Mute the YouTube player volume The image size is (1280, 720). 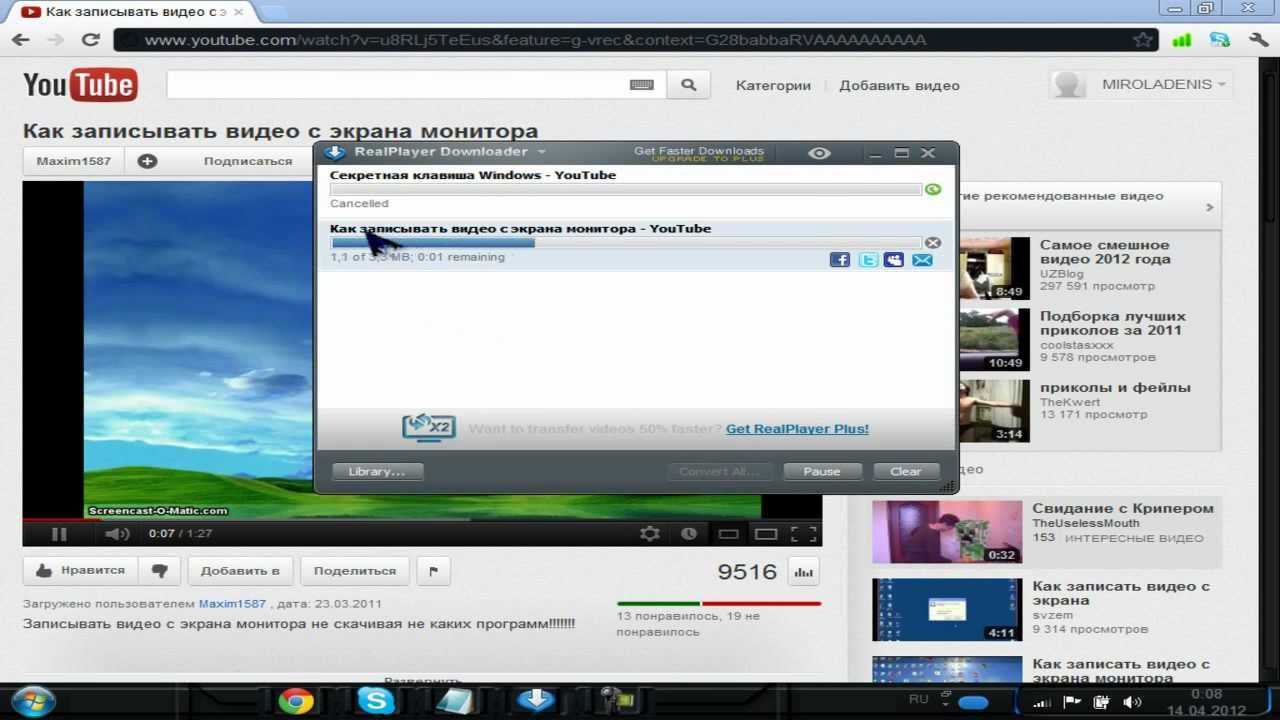[117, 534]
